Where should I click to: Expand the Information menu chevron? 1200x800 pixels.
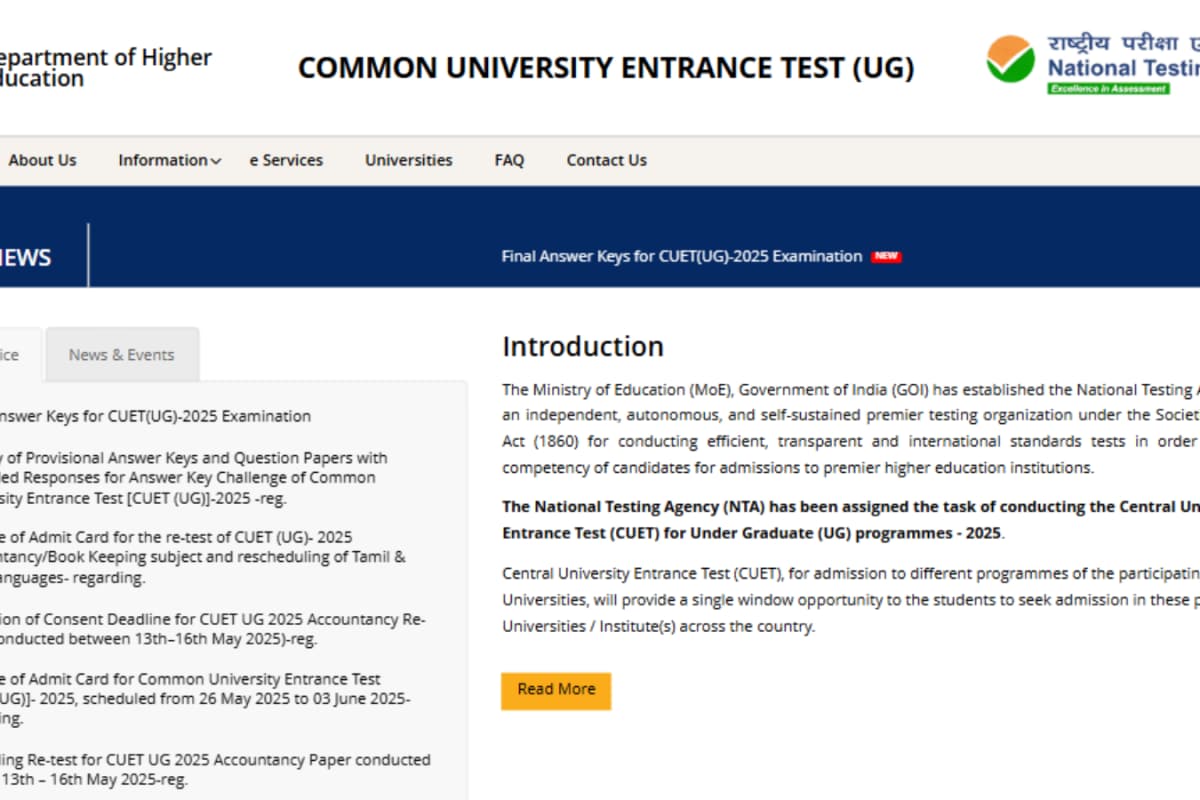coord(216,161)
